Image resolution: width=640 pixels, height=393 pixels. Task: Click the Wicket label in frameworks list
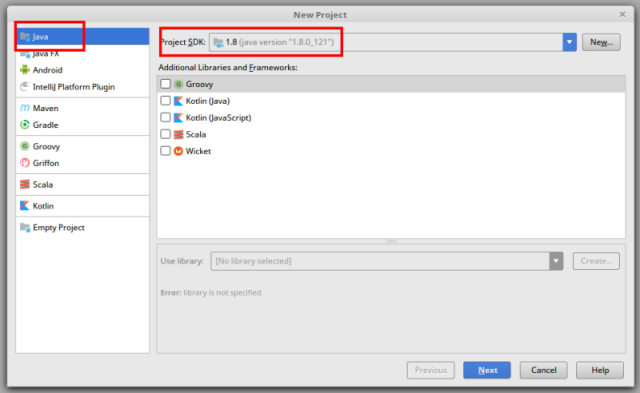point(198,151)
